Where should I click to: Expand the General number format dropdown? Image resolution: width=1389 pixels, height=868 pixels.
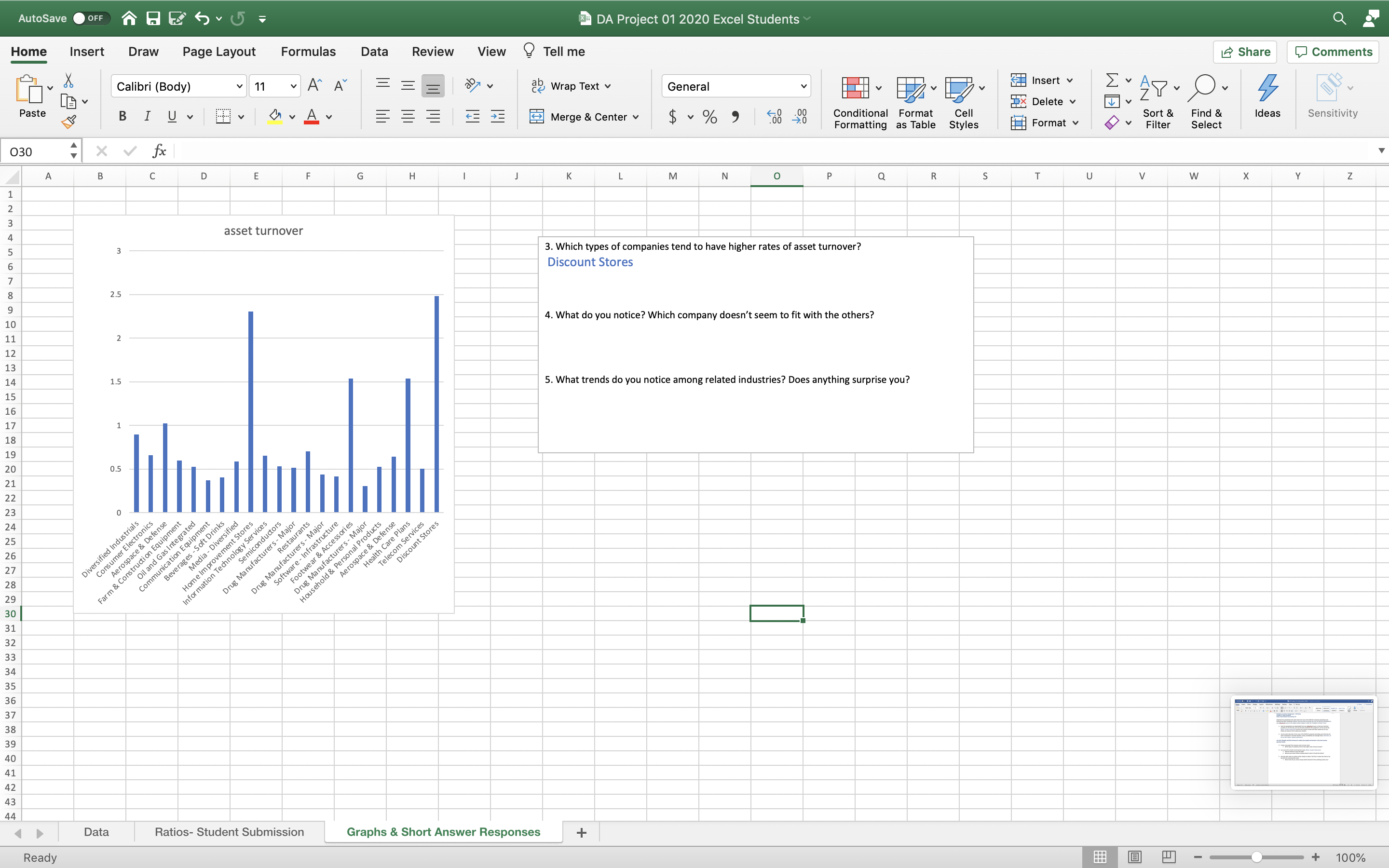[803, 86]
